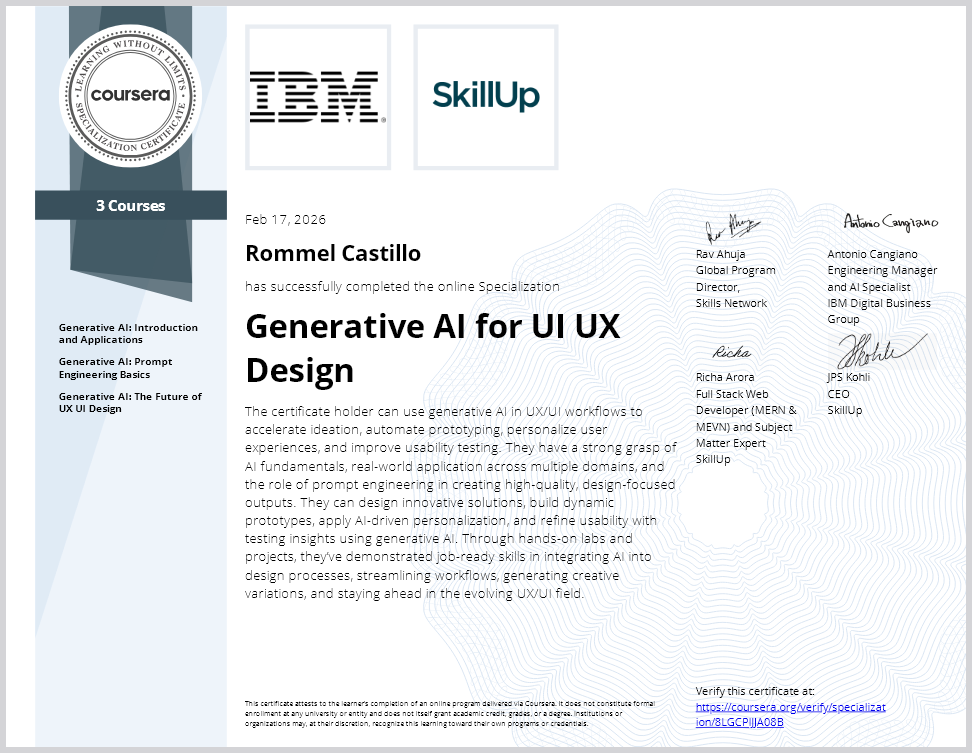Click the disclaimer fine print at bottom
The image size is (972, 753).
pyautogui.click(x=448, y=713)
